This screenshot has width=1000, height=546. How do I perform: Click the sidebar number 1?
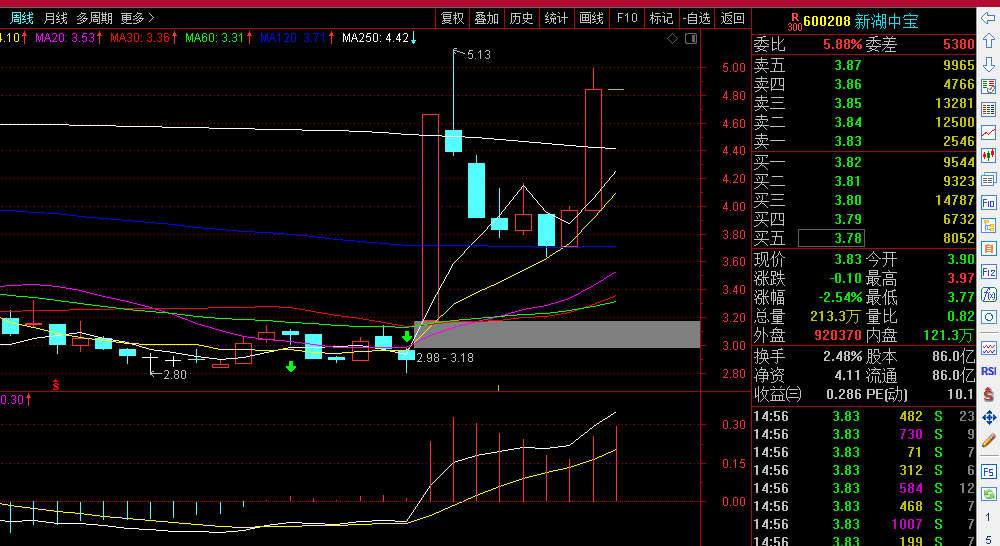click(988, 518)
